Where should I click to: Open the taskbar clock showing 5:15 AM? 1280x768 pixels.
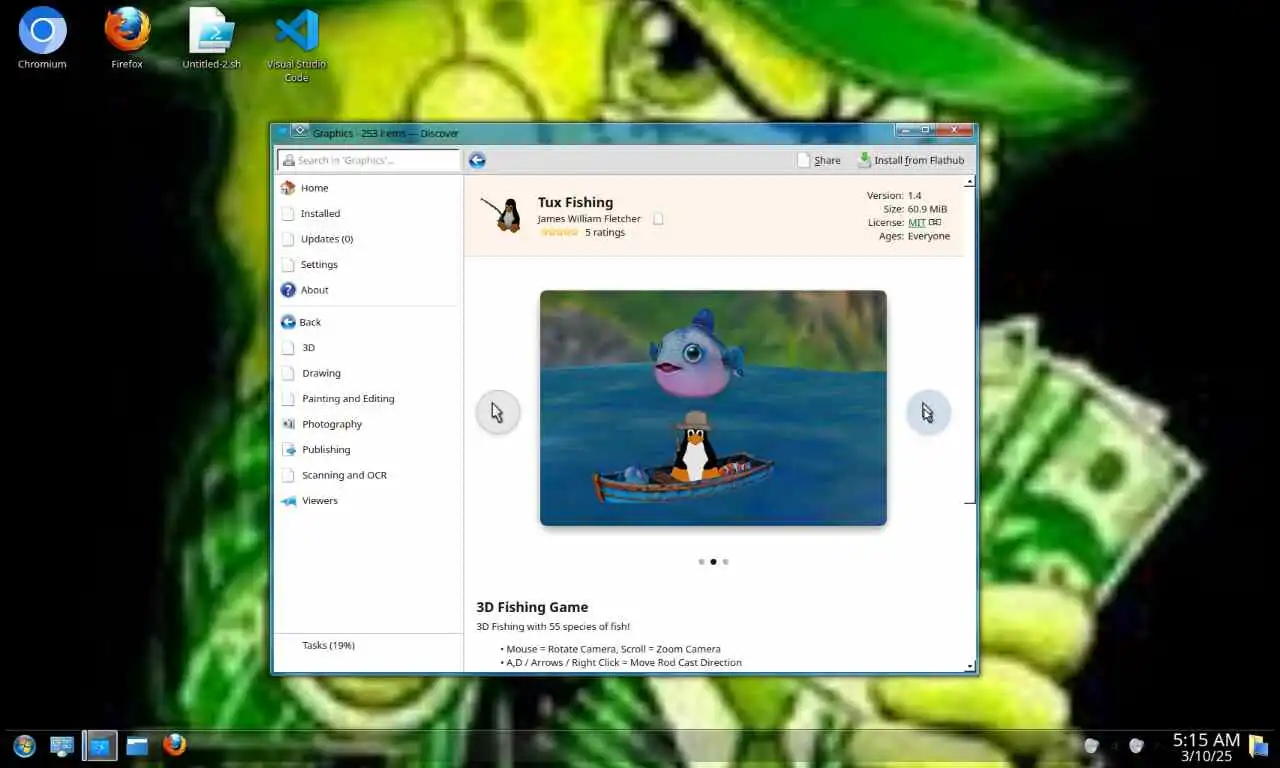pos(1206,748)
